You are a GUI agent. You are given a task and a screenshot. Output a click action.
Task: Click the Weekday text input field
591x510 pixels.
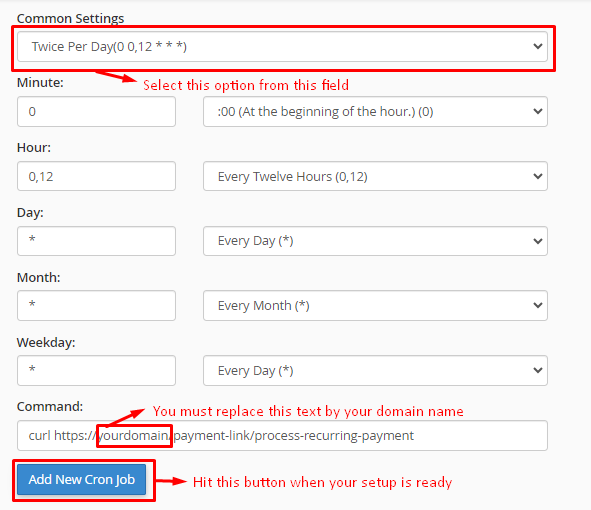point(96,371)
